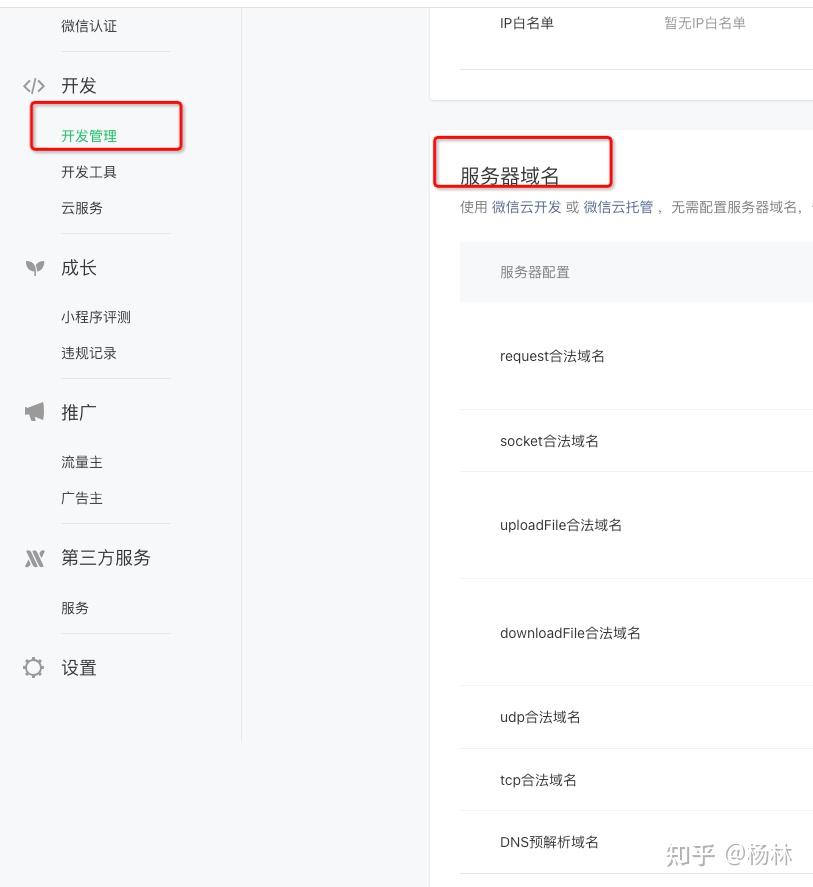Viewport: 813px width, 887px height.
Task: Open 服务 under 第三方服务
Action: click(x=75, y=608)
